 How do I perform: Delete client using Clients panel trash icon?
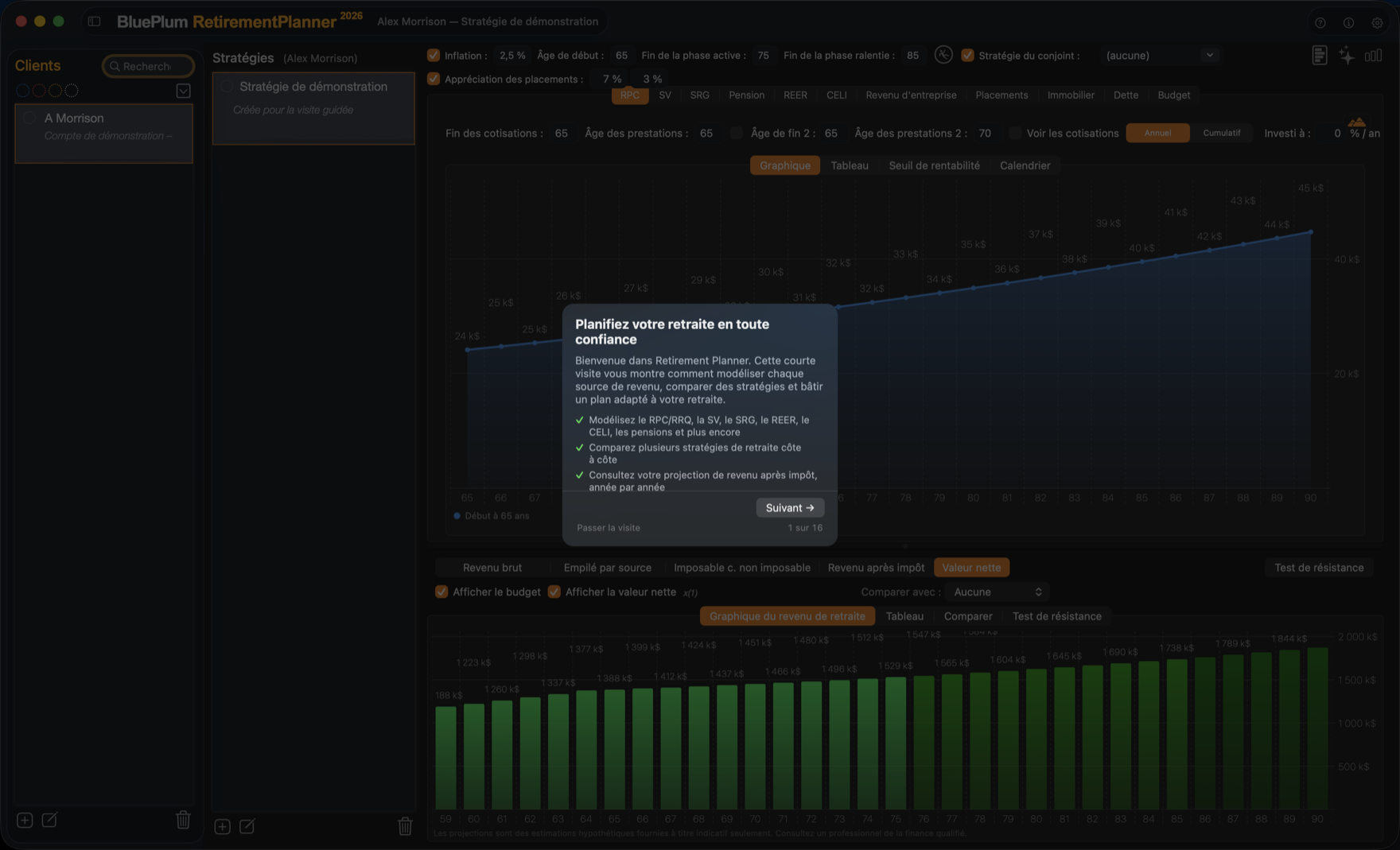tap(183, 820)
